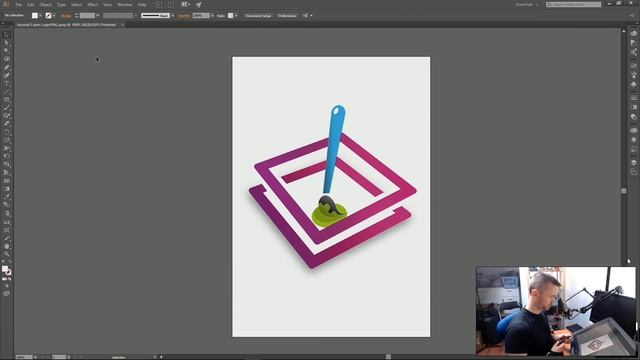Open the Transparency panel icon

[633, 117]
